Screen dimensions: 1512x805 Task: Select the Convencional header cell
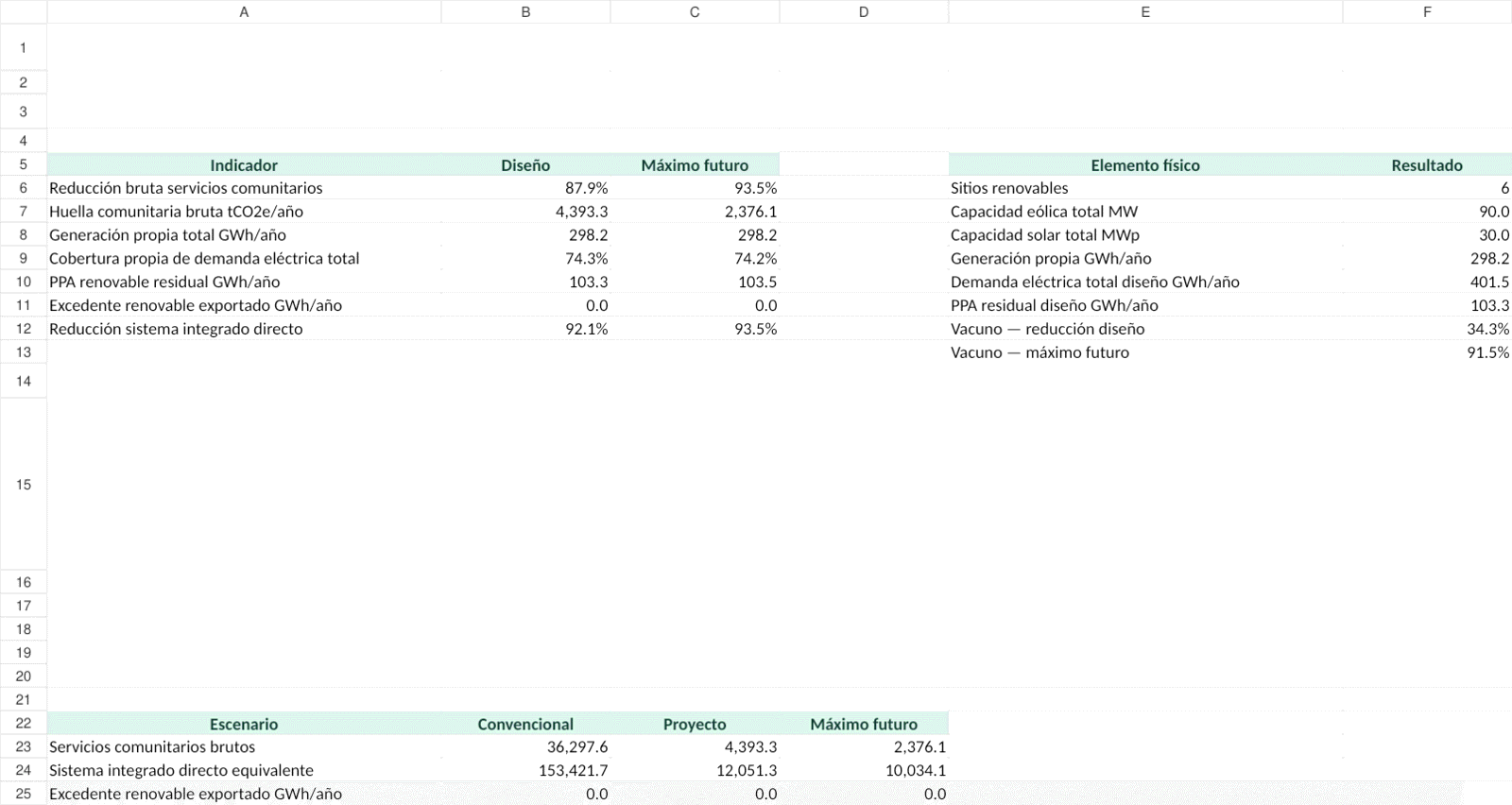coord(525,724)
